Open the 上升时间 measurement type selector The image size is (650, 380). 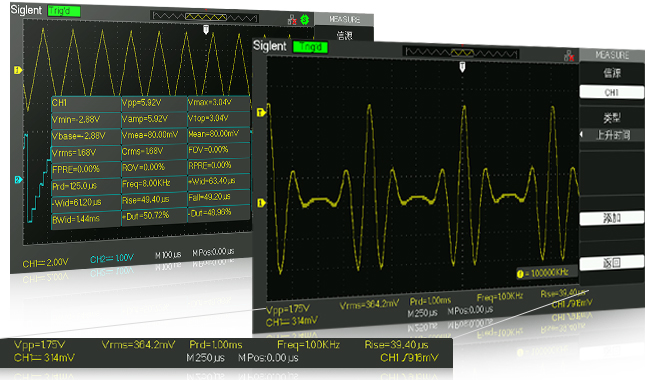click(x=612, y=135)
